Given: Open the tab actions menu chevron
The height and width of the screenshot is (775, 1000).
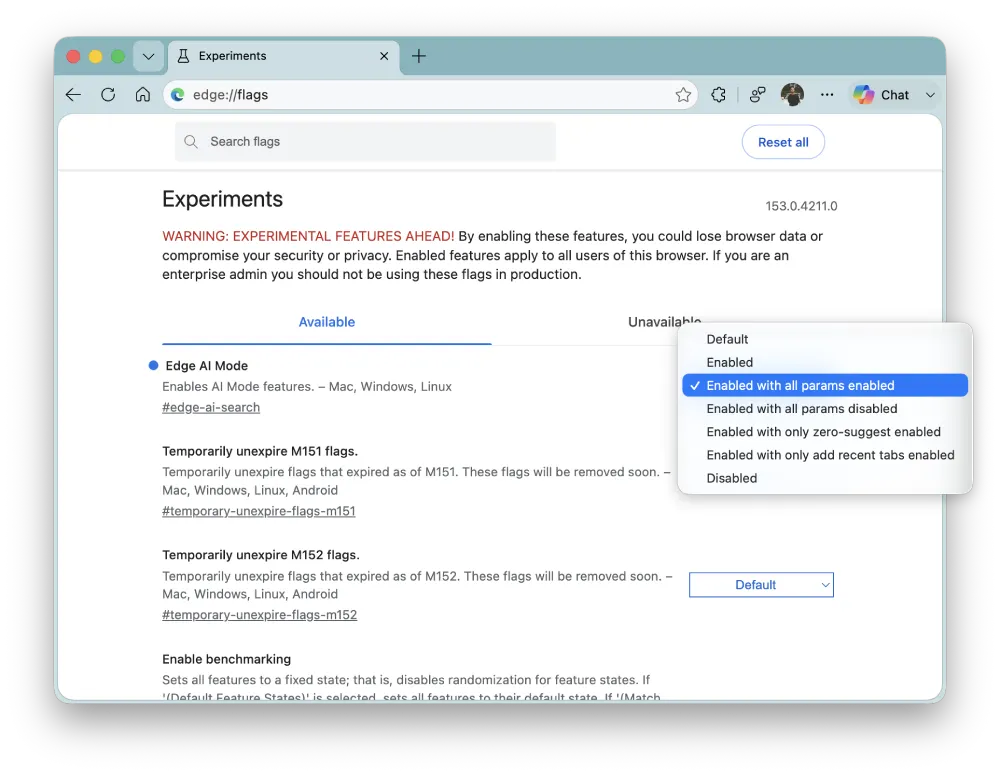Looking at the screenshot, I should [149, 56].
